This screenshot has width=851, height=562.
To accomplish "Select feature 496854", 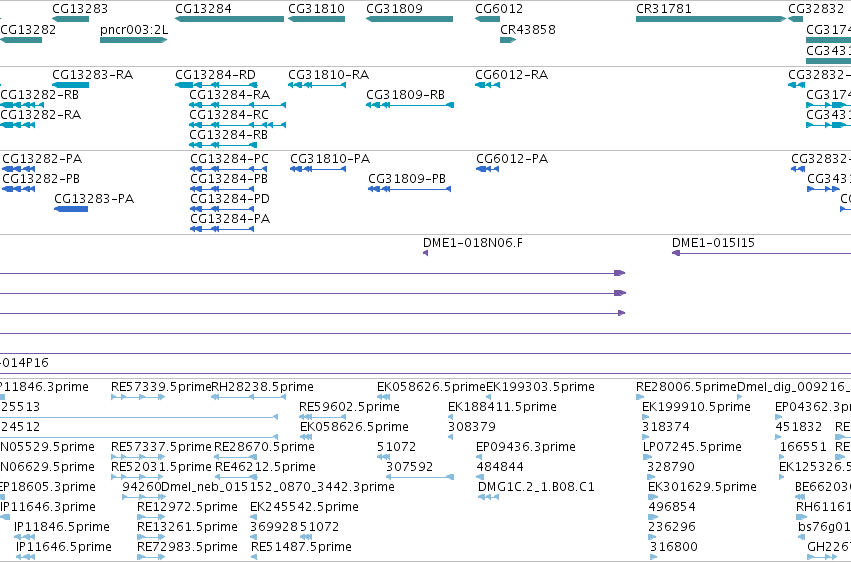I will [653, 518].
